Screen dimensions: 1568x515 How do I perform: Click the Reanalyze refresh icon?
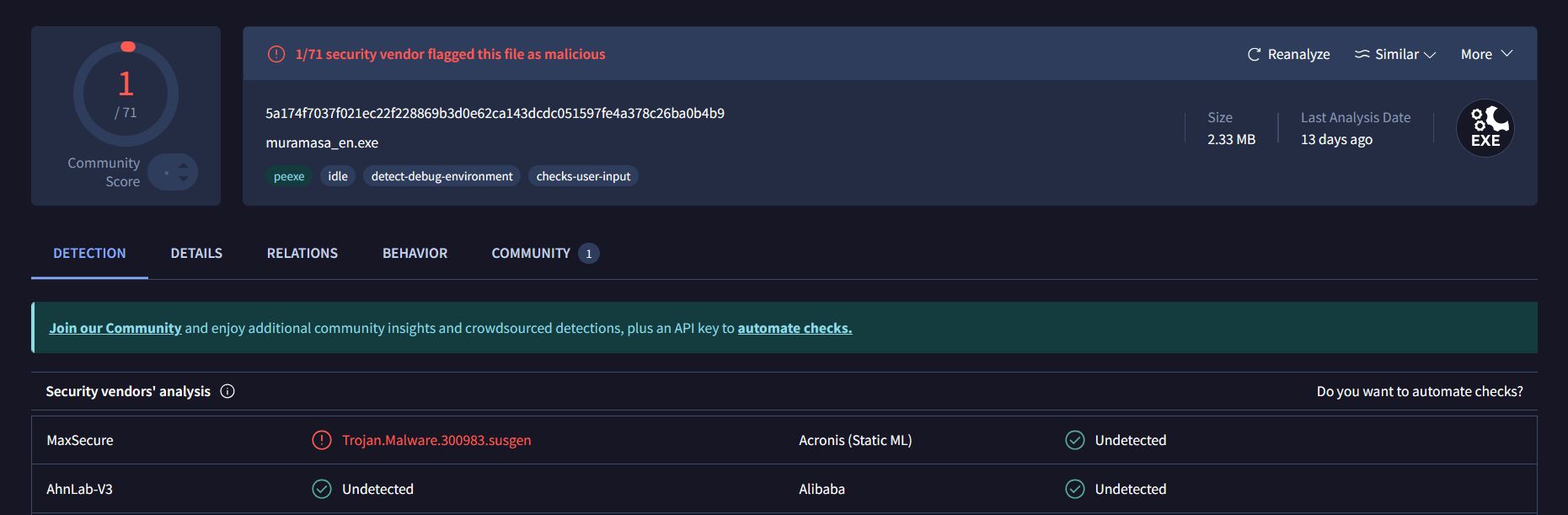pos(1254,54)
